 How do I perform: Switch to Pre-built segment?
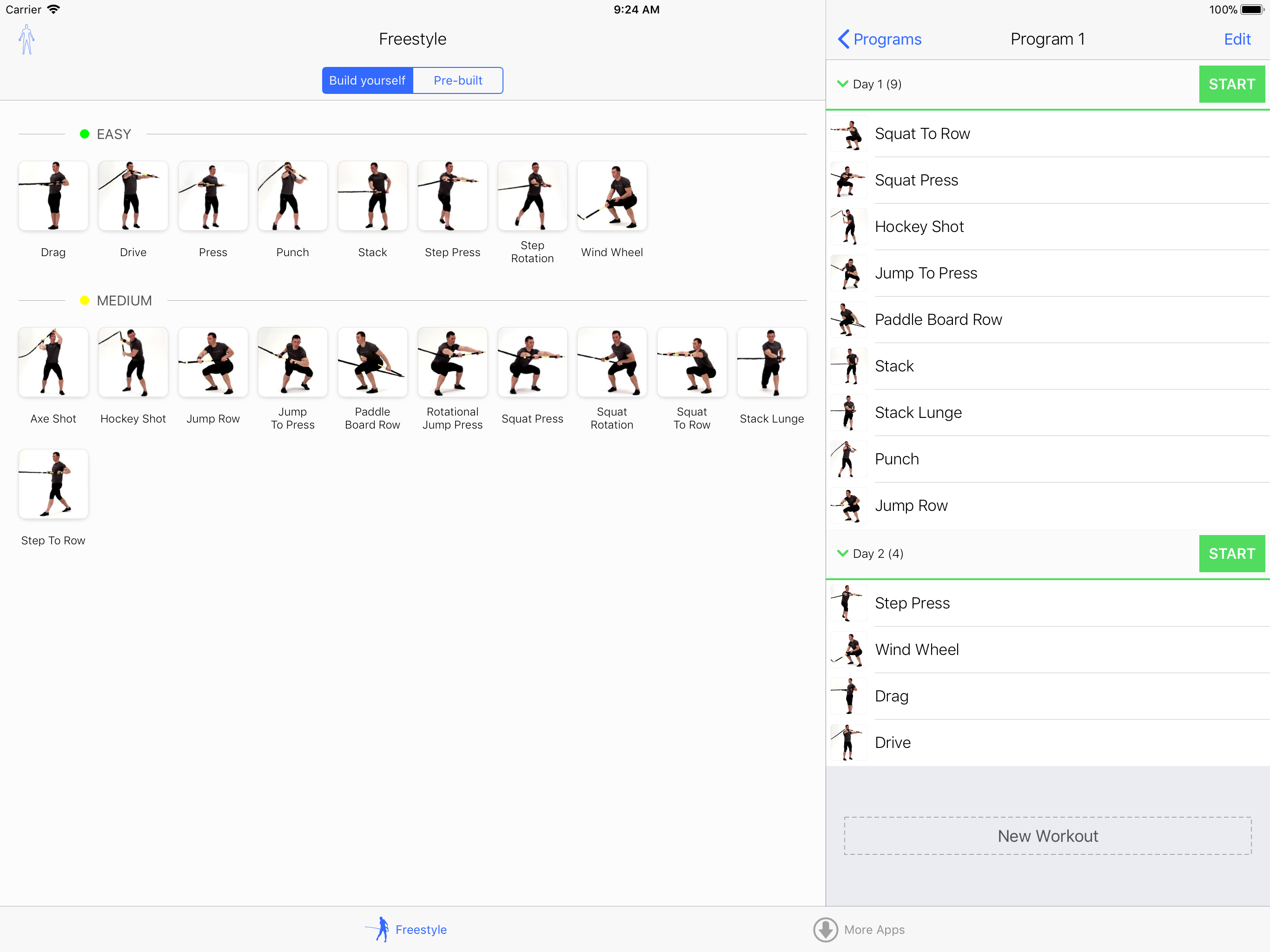[x=457, y=80]
